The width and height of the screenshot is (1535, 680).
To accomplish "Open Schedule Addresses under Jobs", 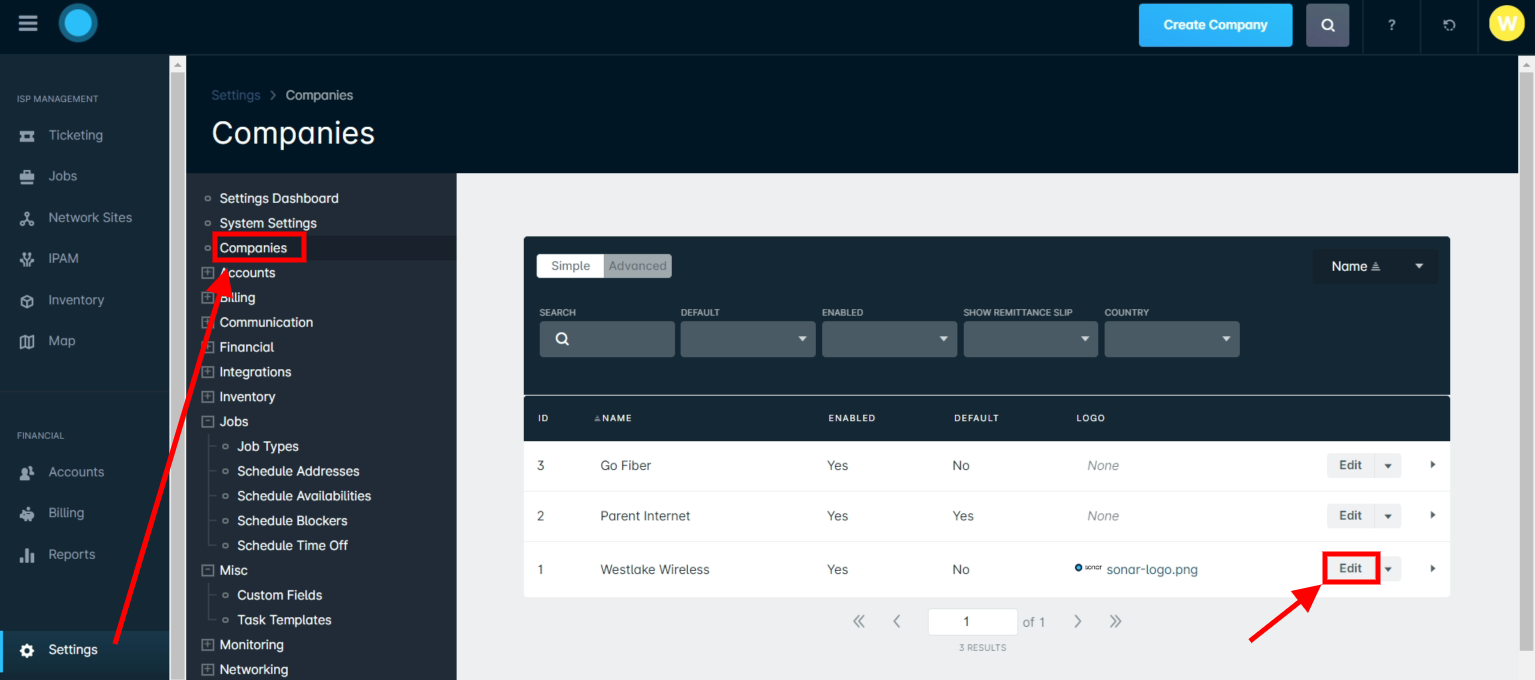I will click(x=298, y=471).
